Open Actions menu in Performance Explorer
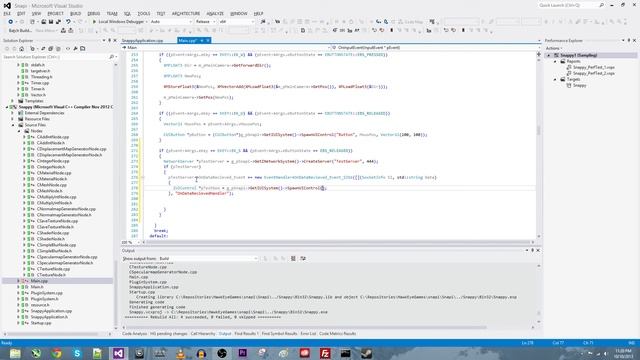This screenshot has height=360, width=640. (x=554, y=48)
